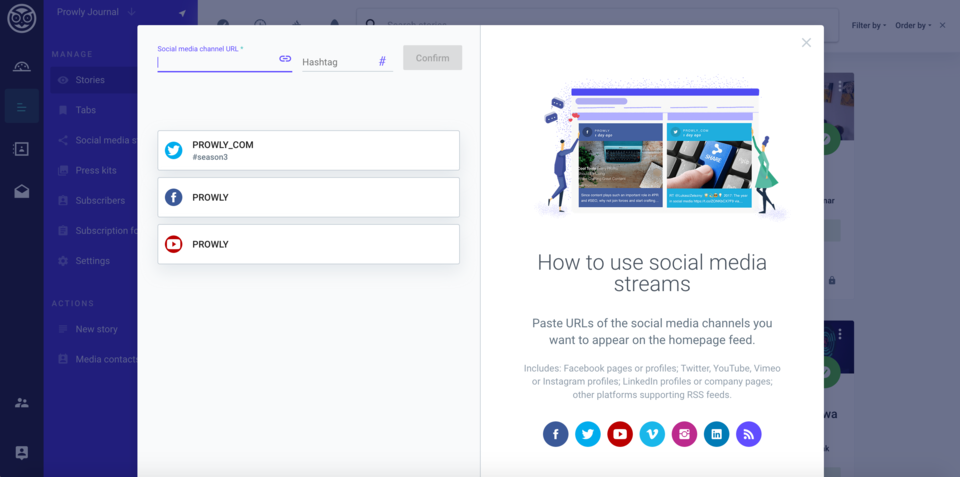
Task: Click the Instagram circle icon in supported platforms
Action: point(684,434)
